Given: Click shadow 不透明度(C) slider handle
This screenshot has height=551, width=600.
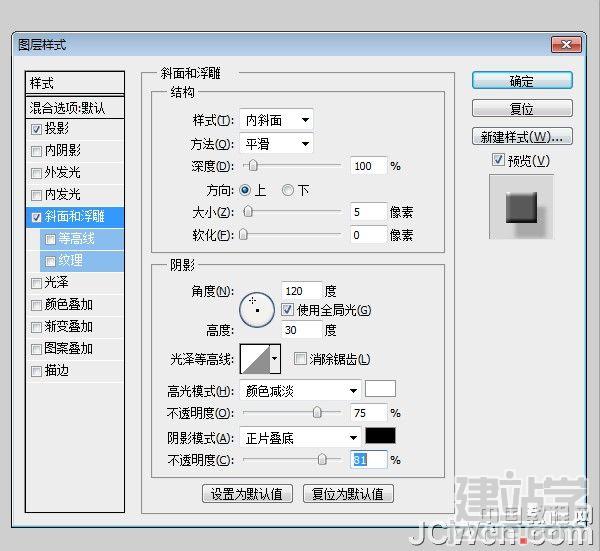Looking at the screenshot, I should [322, 459].
